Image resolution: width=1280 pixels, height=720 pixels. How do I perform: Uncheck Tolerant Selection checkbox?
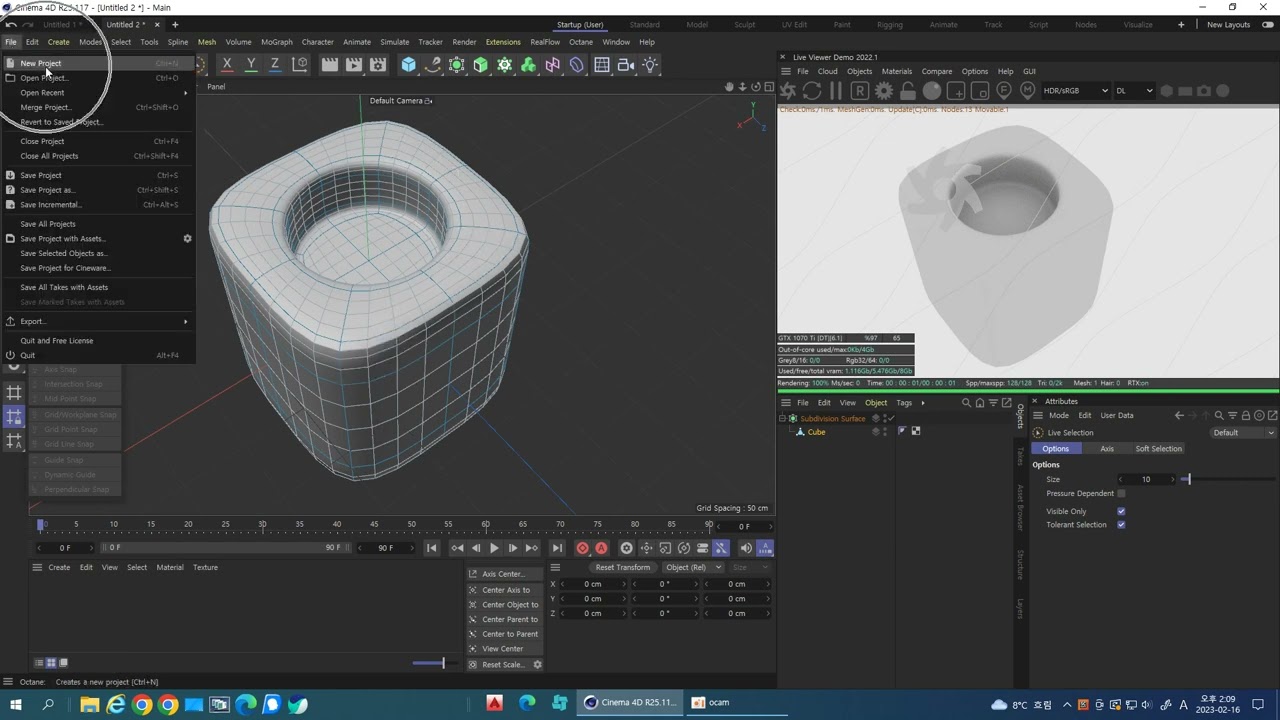[1121, 525]
